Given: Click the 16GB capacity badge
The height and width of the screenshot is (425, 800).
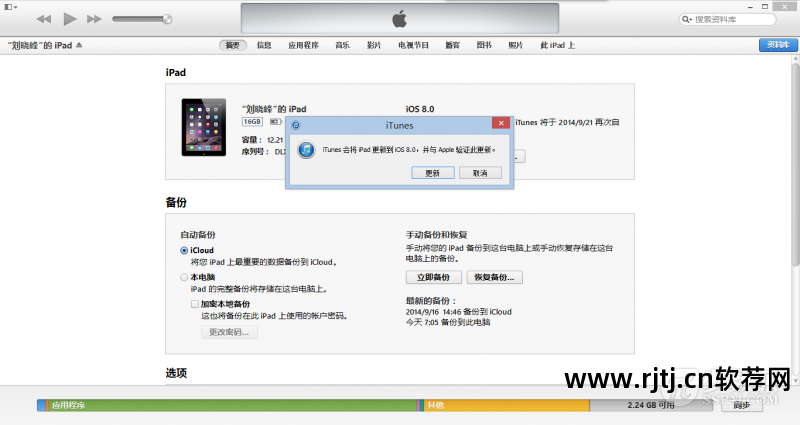Looking at the screenshot, I should [252, 122].
